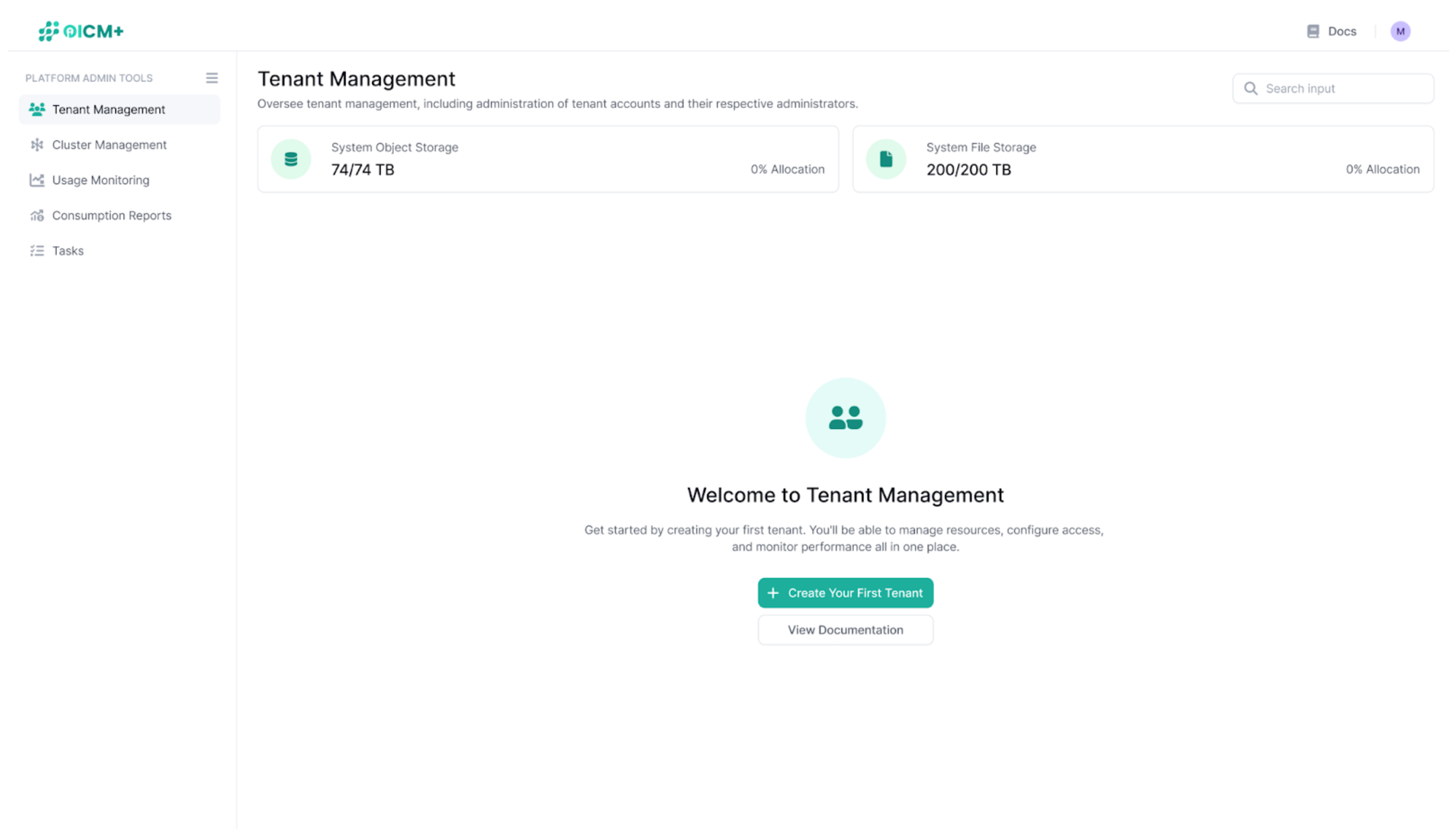1456x838 pixels.
Task: Select the Tenant Management menu entry
Action: (x=108, y=109)
